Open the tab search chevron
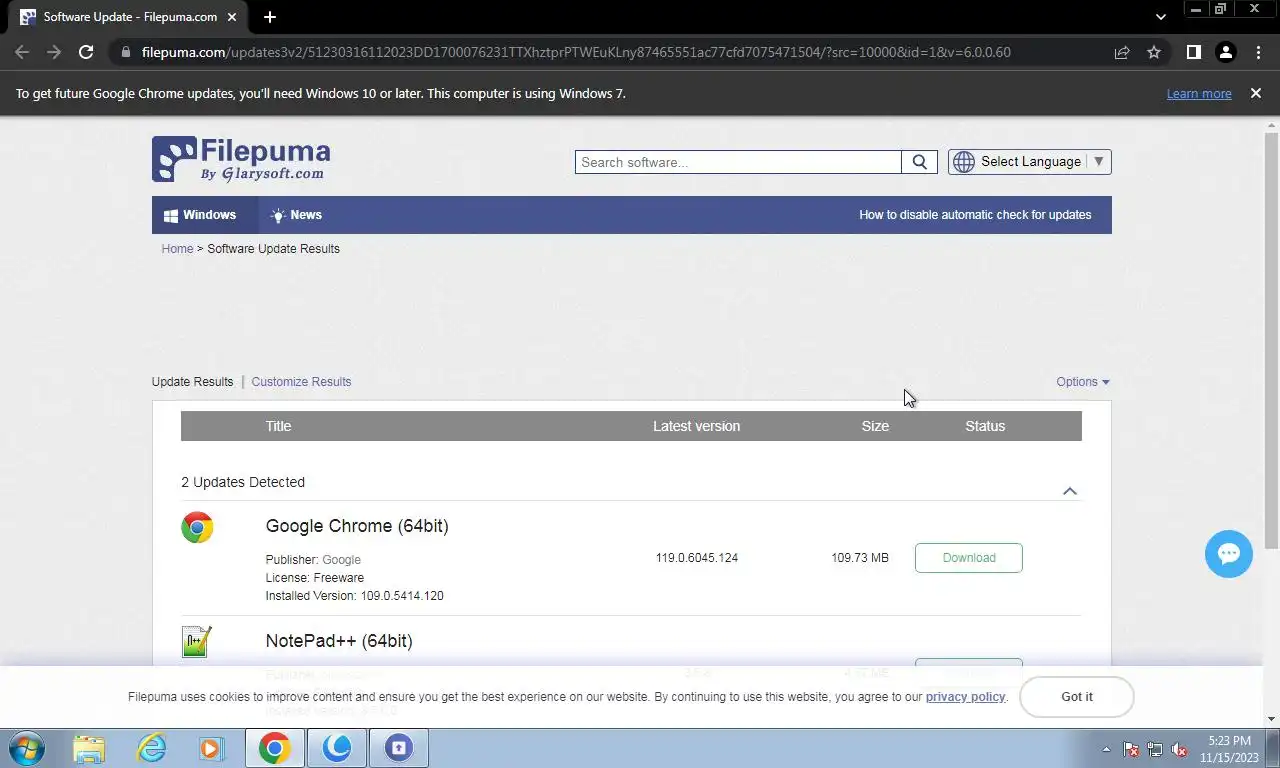Screen dimensions: 1280x768 (x=1160, y=17)
